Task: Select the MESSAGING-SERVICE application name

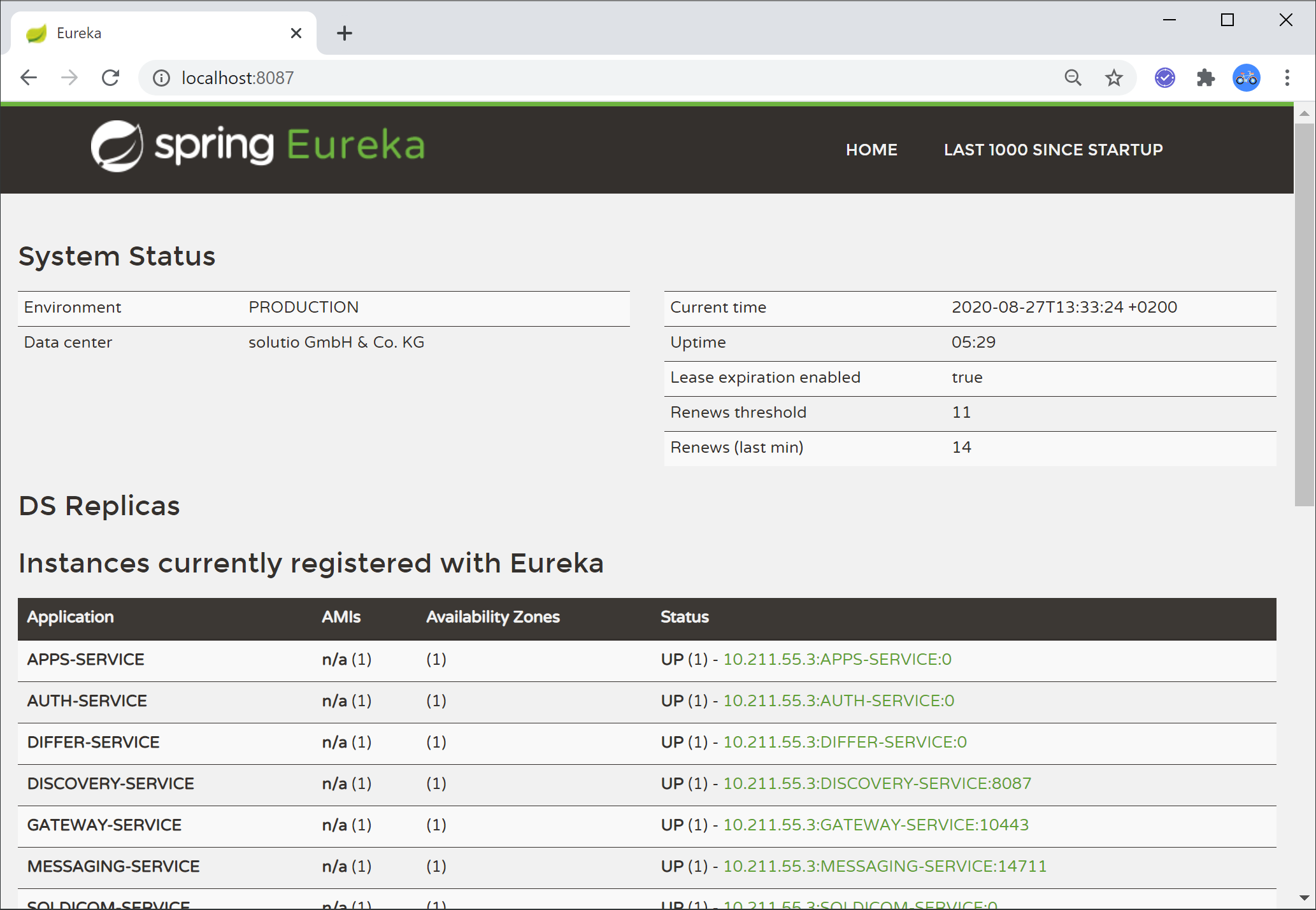Action: [x=113, y=866]
